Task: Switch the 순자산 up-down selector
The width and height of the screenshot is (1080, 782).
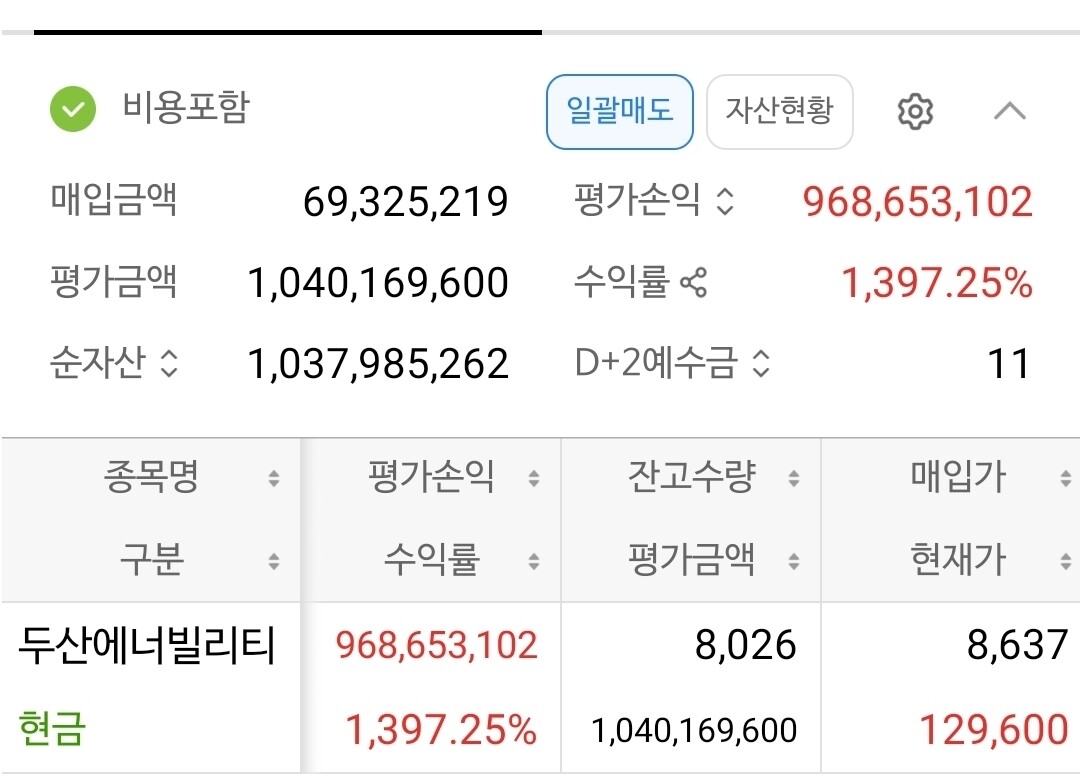Action: pos(169,363)
